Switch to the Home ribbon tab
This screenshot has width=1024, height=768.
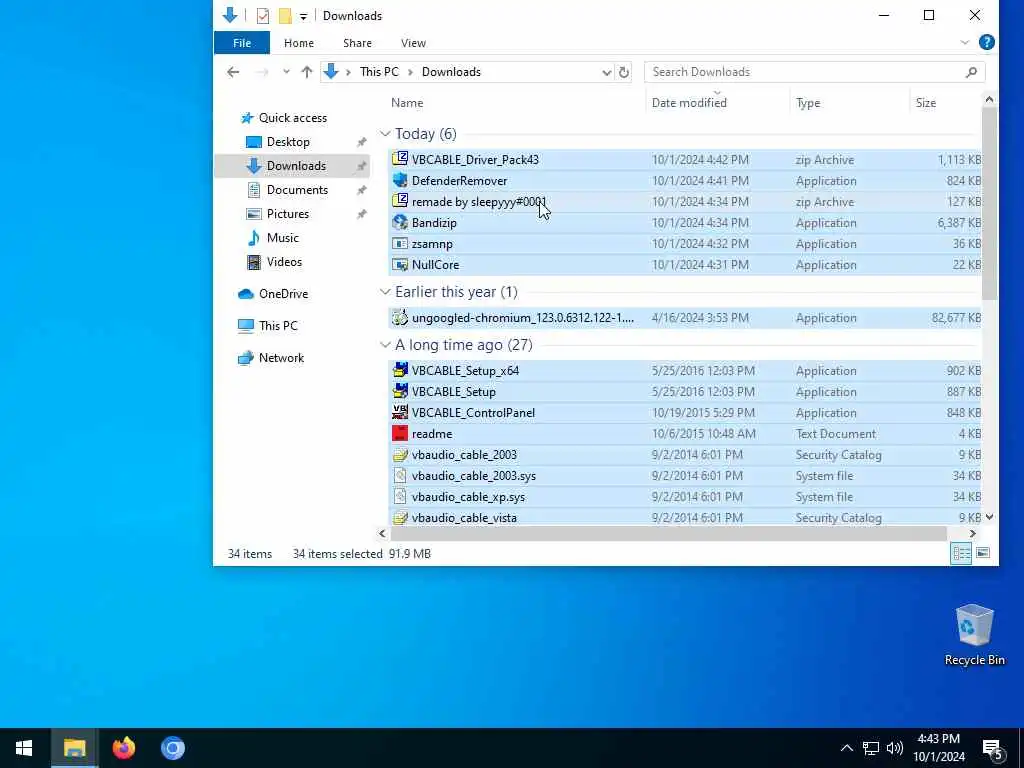[x=298, y=43]
